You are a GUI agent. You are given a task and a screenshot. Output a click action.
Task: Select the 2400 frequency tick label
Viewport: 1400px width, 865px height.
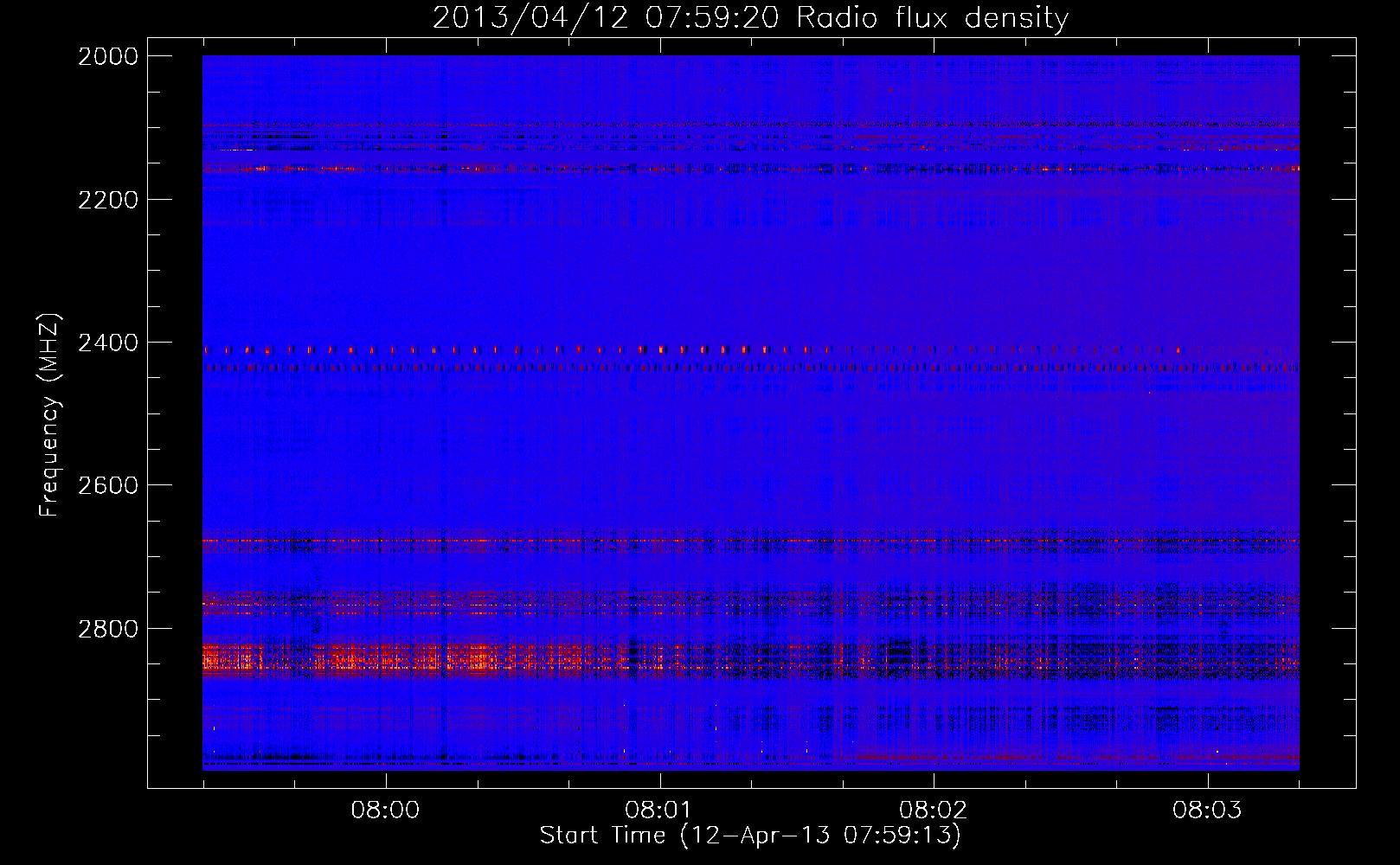point(108,343)
